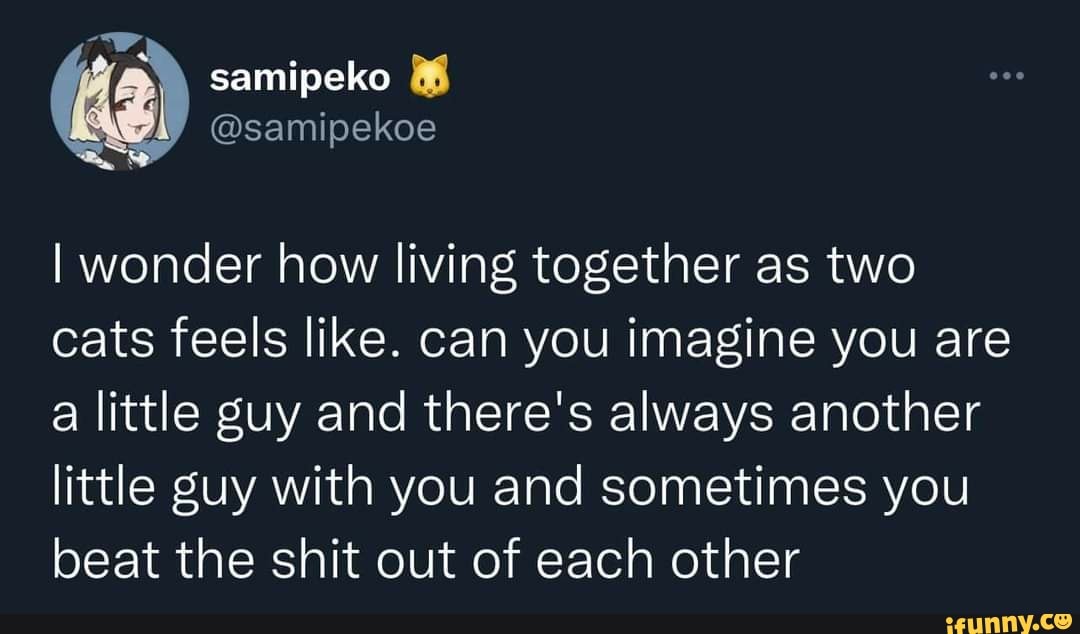Screen dimensions: 1080x634
Task: Visit the ifunny.co watermark link
Action: point(1010,624)
